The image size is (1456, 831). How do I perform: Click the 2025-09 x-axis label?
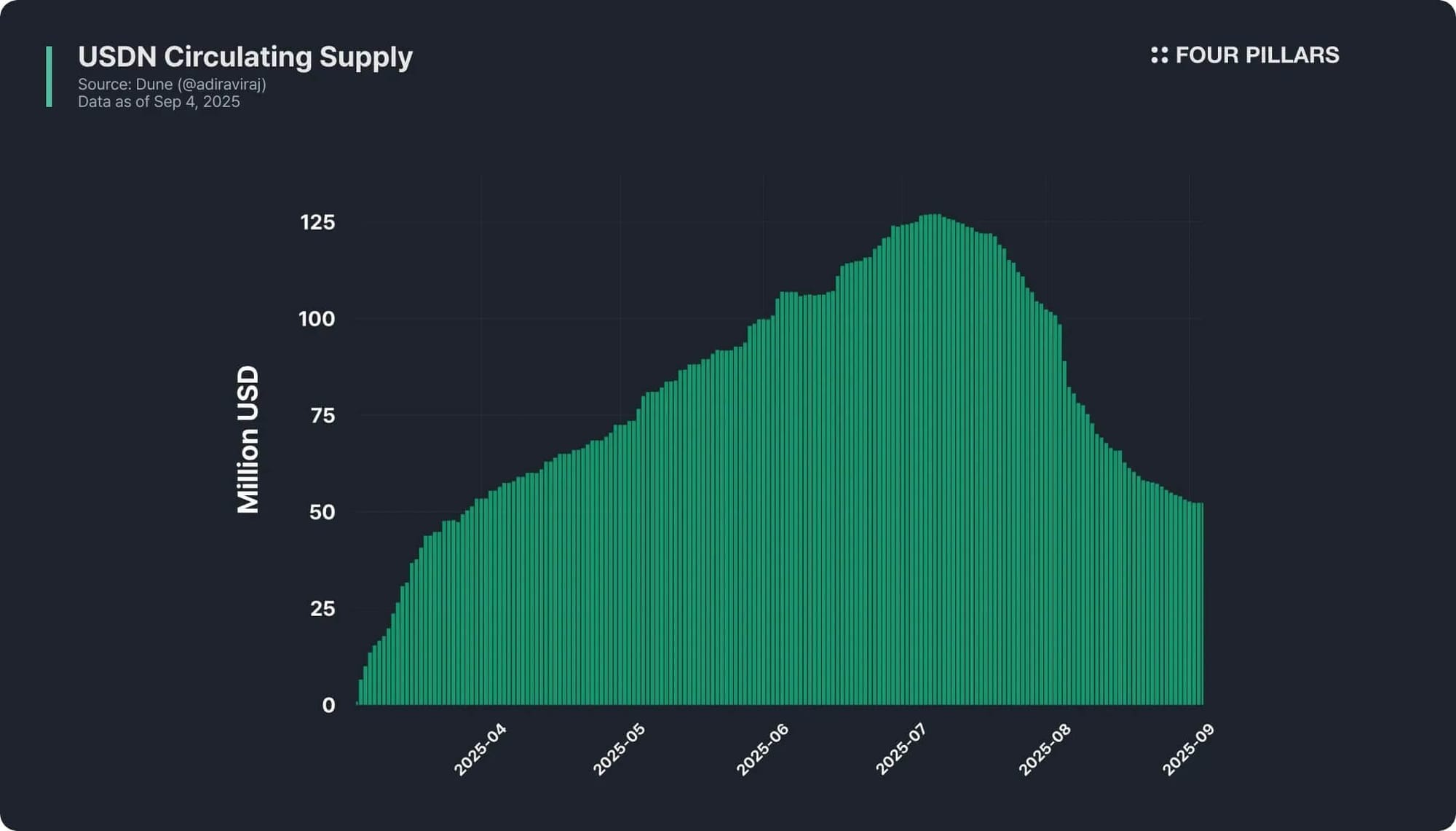(1187, 749)
